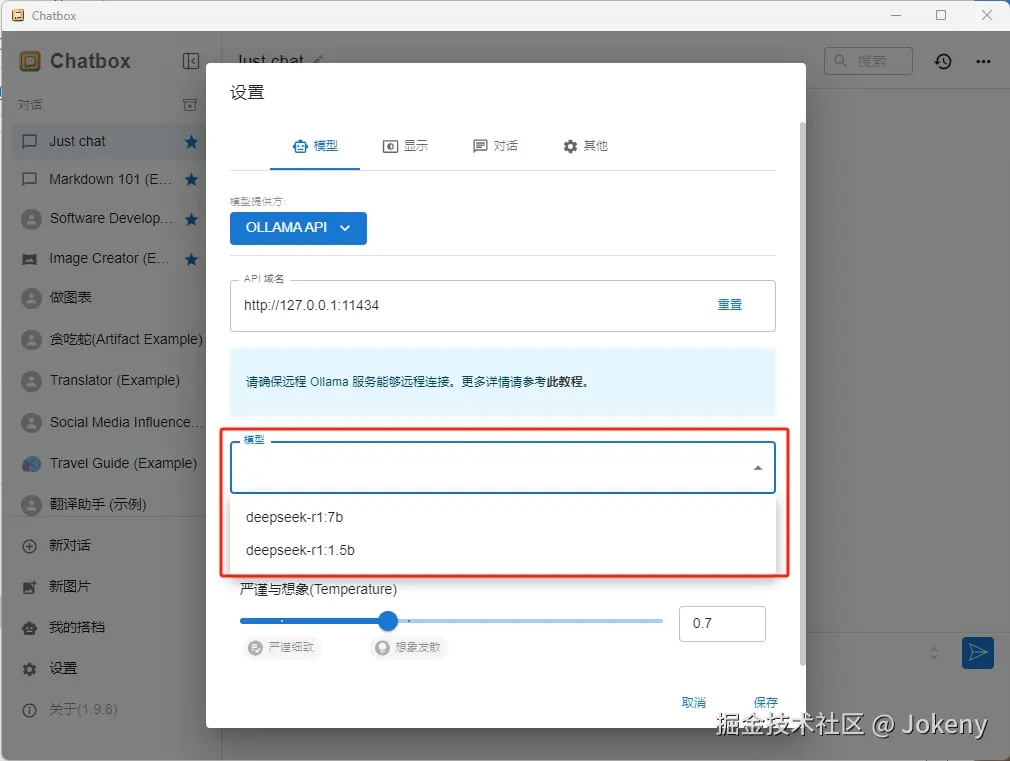The height and width of the screenshot is (761, 1010).
Task: Click the archive icon beside 对话 header
Action: point(190,104)
